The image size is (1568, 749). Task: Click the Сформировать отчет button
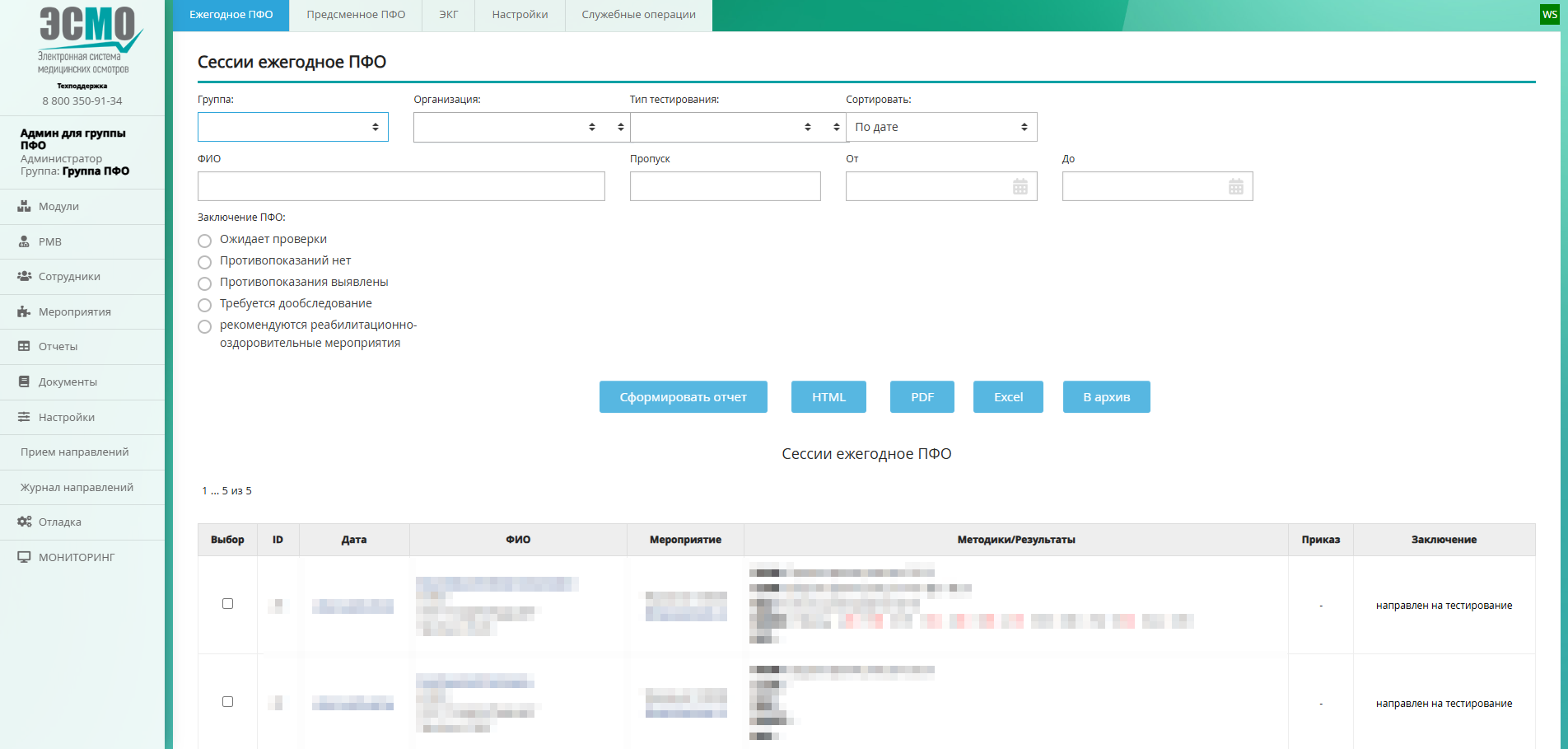coord(684,397)
